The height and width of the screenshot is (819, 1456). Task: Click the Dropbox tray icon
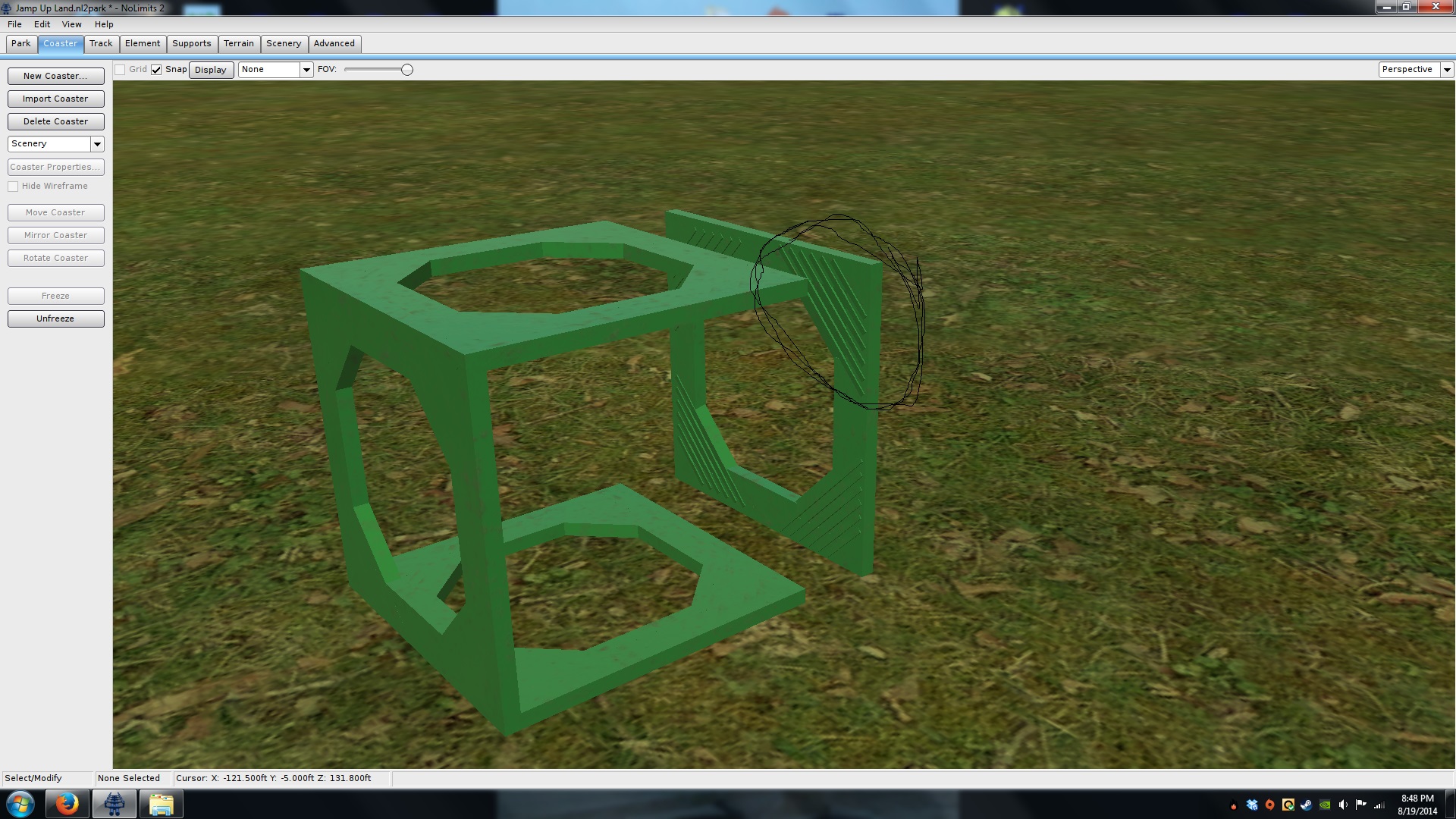click(1252, 805)
